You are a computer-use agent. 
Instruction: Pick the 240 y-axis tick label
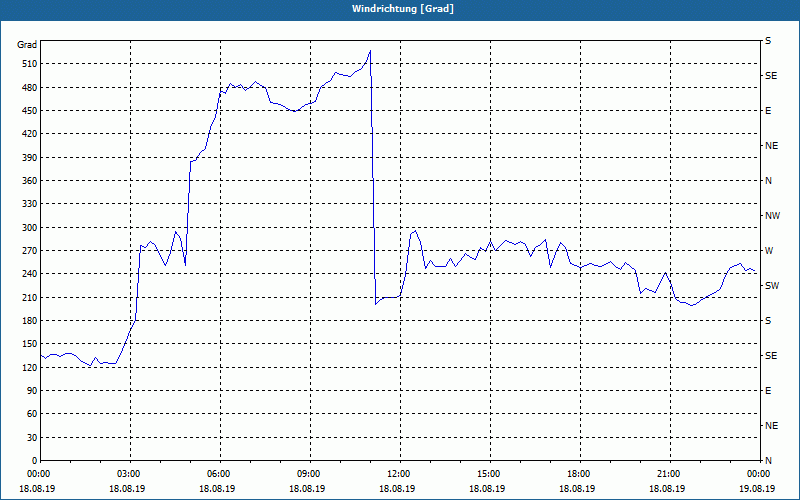tap(30, 273)
